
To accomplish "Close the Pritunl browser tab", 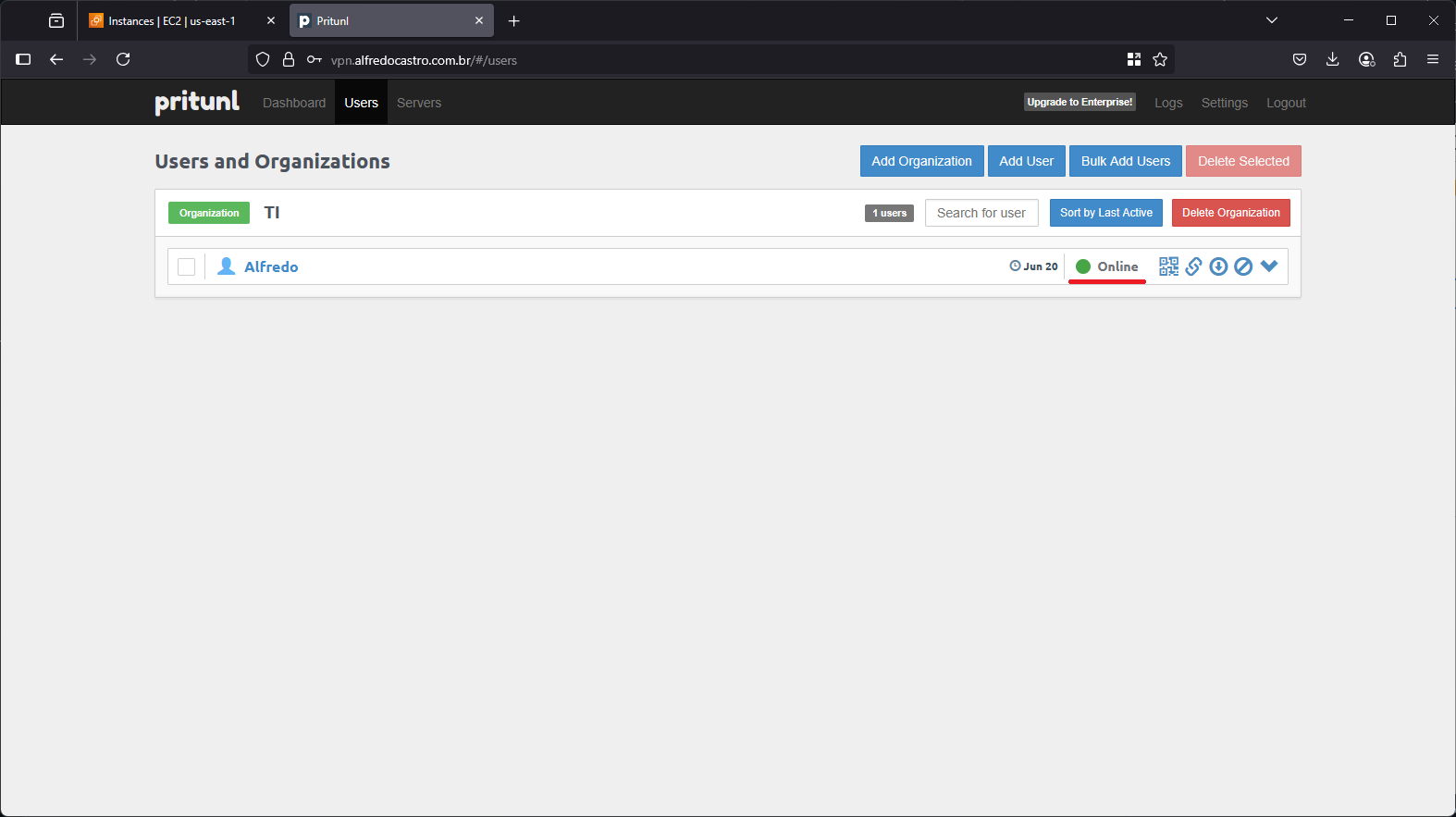I will [479, 20].
